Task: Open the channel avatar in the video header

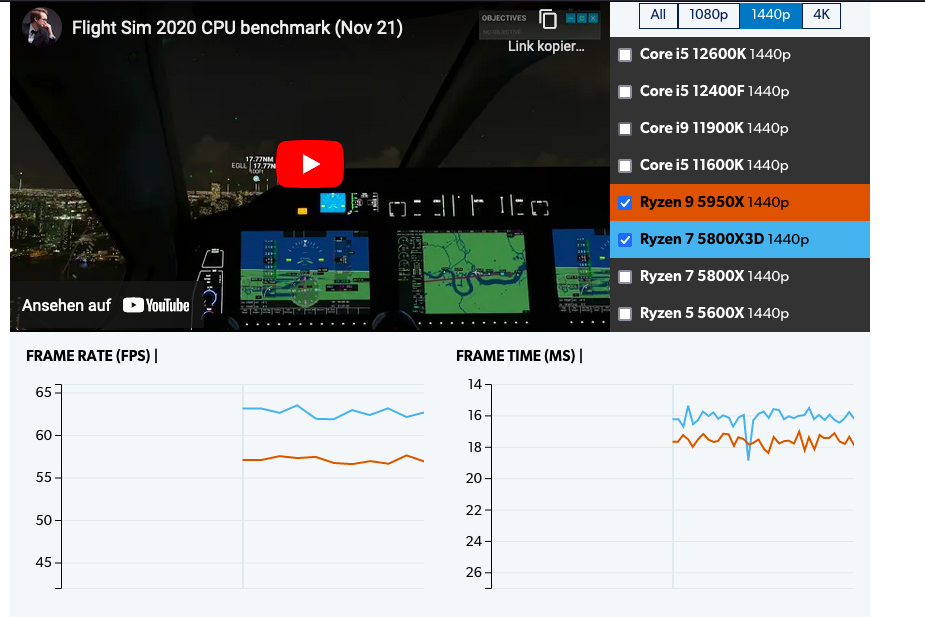Action: coord(42,27)
